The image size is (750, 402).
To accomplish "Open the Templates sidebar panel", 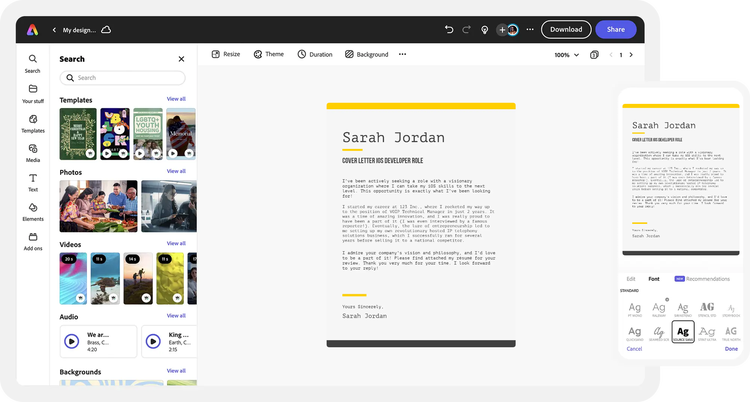I will [33, 123].
